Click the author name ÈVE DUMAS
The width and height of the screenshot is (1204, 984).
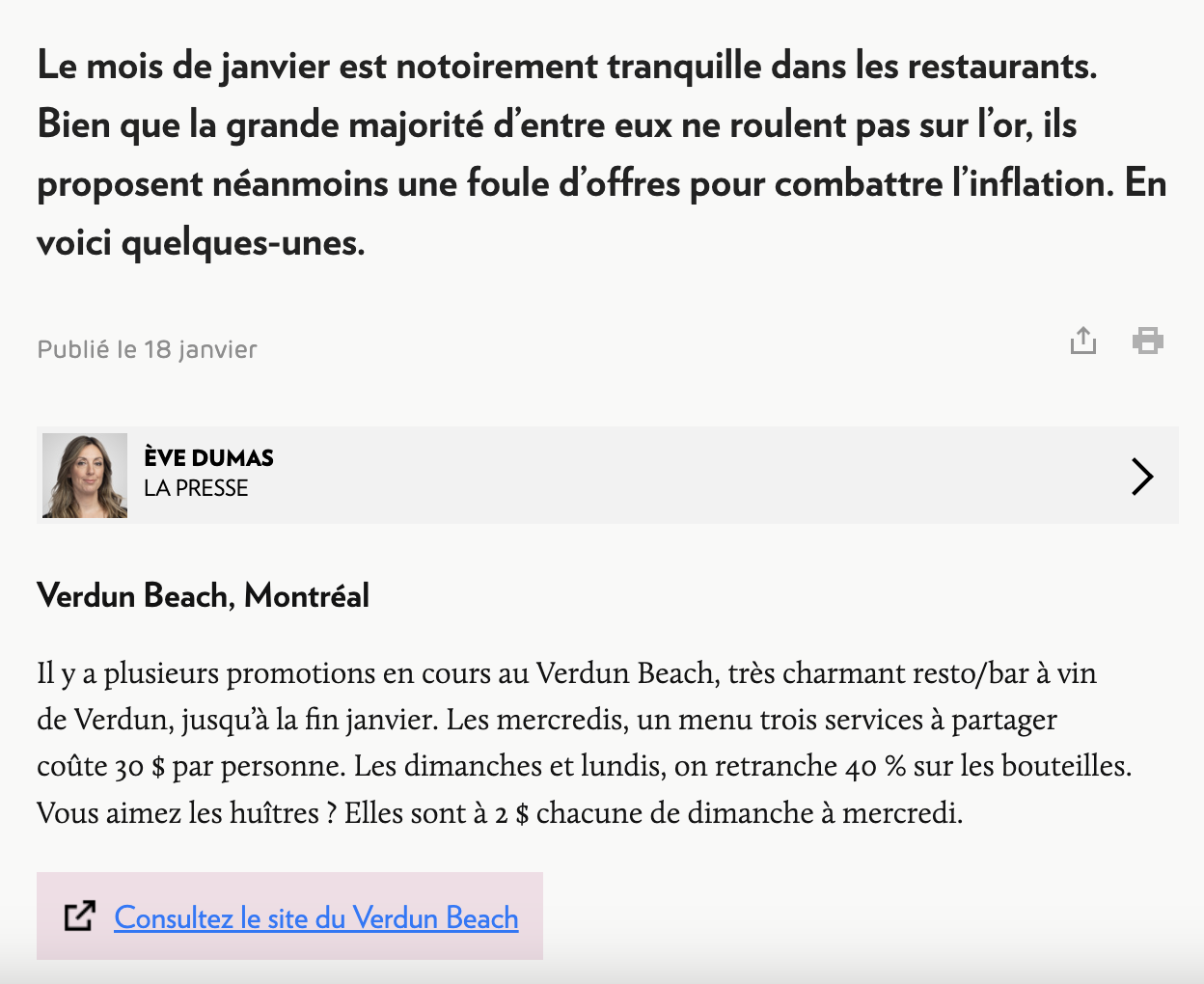208,457
